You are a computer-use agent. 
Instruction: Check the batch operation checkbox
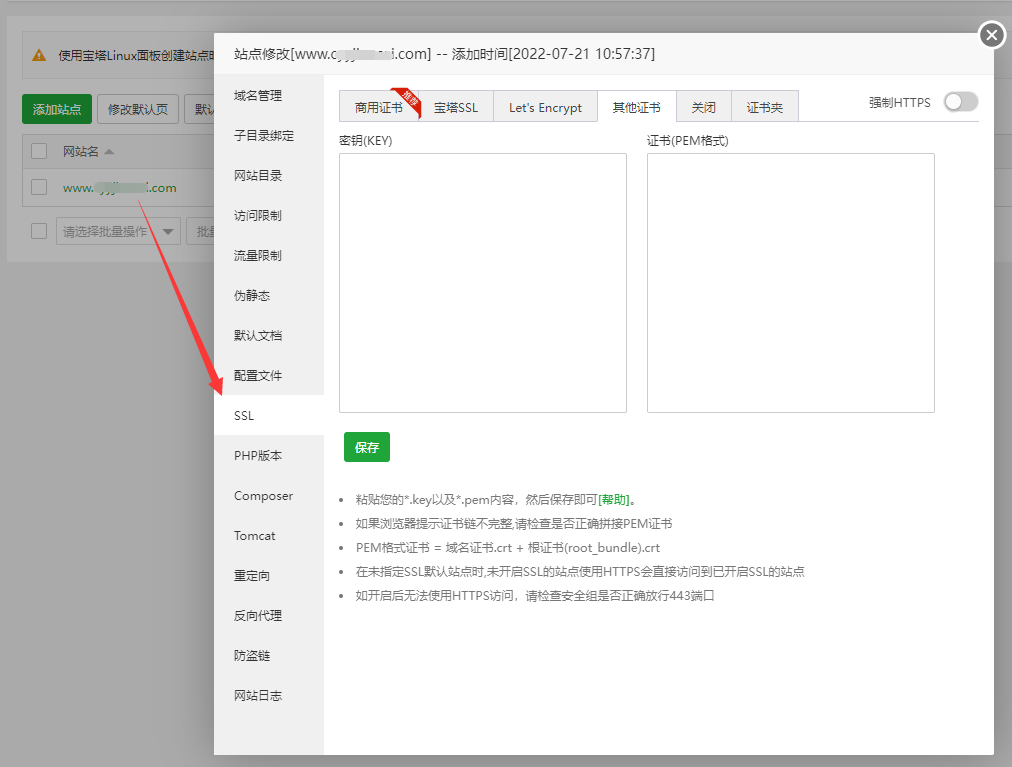(39, 231)
